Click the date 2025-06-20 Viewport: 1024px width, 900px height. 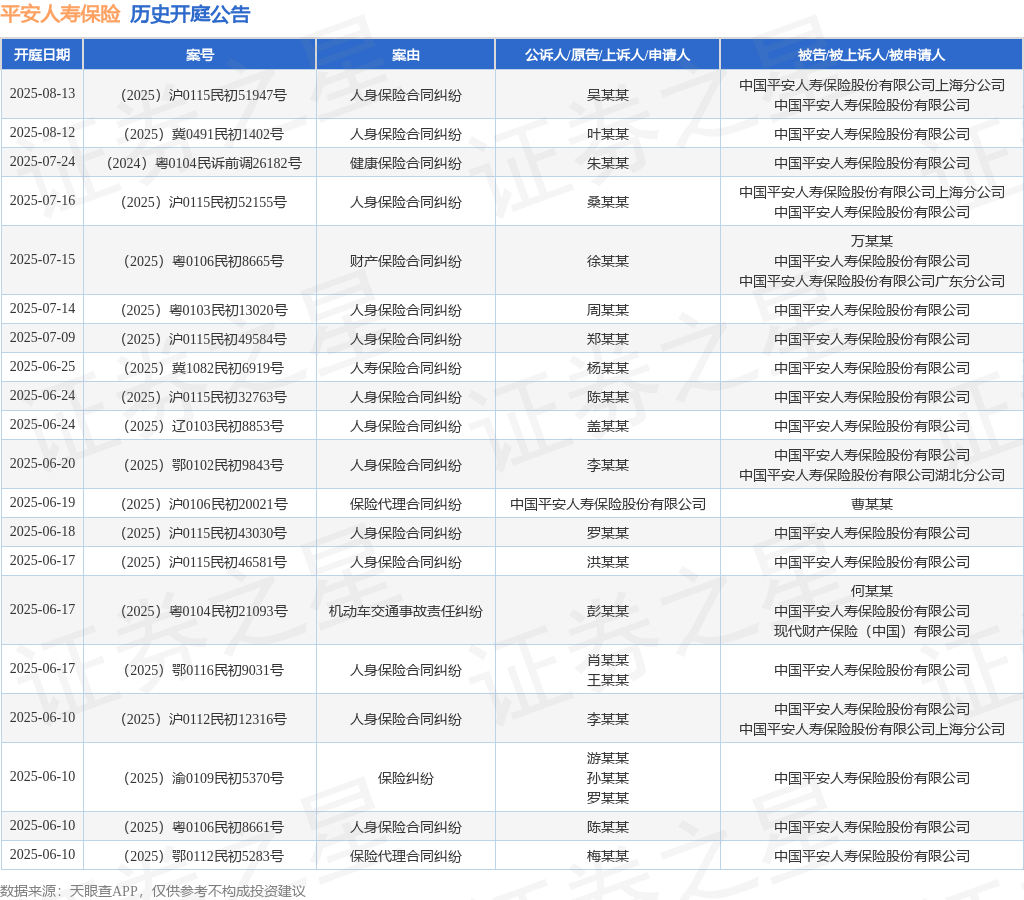(42, 464)
